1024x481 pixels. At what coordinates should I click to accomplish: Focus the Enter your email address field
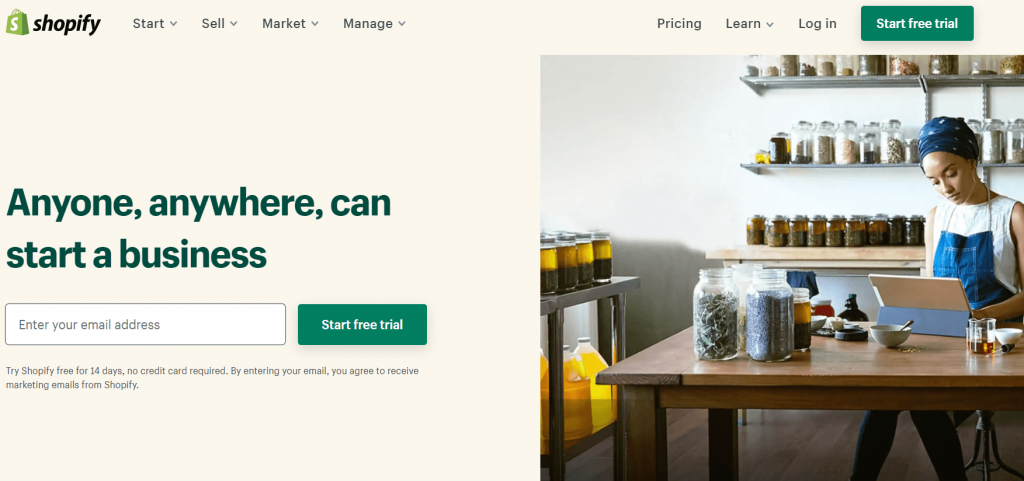pos(146,324)
